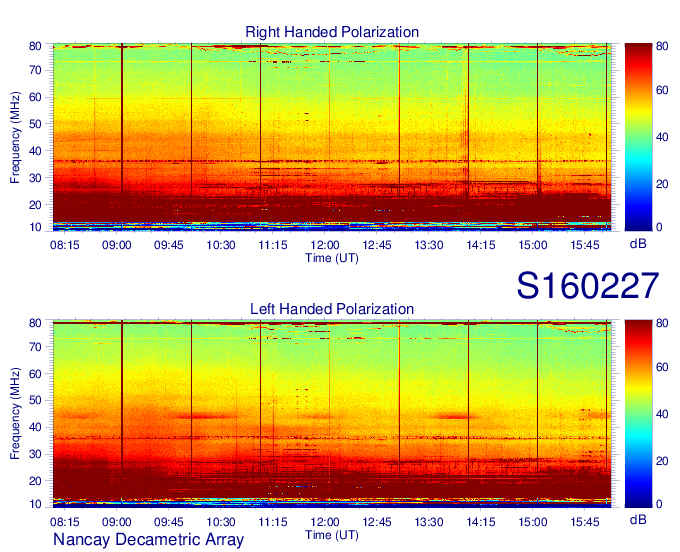Click the 70 MHz tick on the top frequency axis
The width and height of the screenshot is (680, 552).
pyautogui.click(x=35, y=70)
